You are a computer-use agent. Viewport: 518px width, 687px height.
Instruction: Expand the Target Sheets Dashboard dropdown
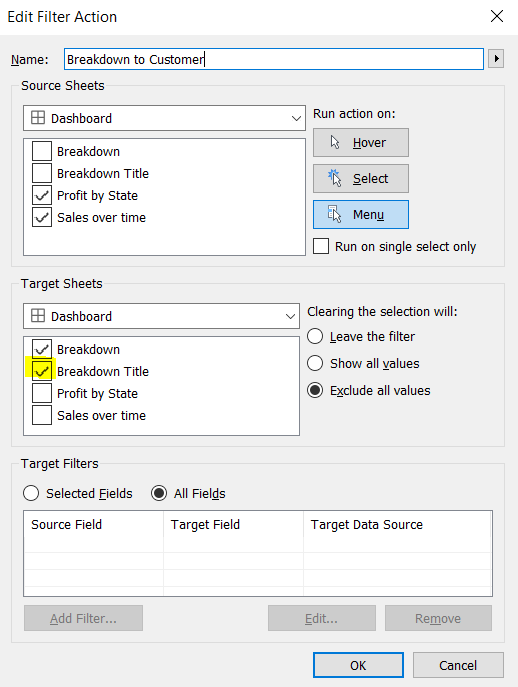[x=161, y=316]
